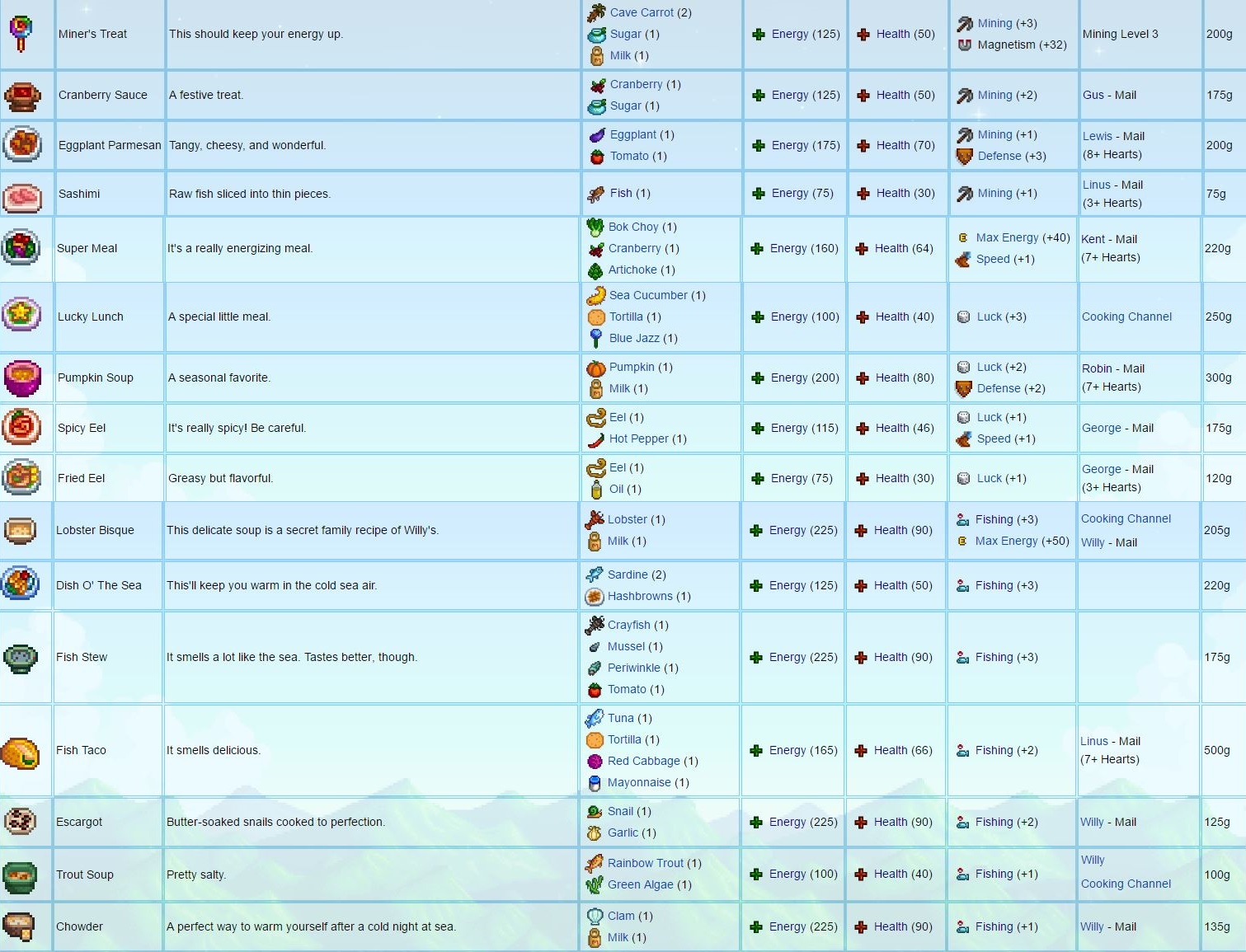Click the Fried Eel dish icon
Image resolution: width=1246 pixels, height=952 pixels.
tap(21, 478)
